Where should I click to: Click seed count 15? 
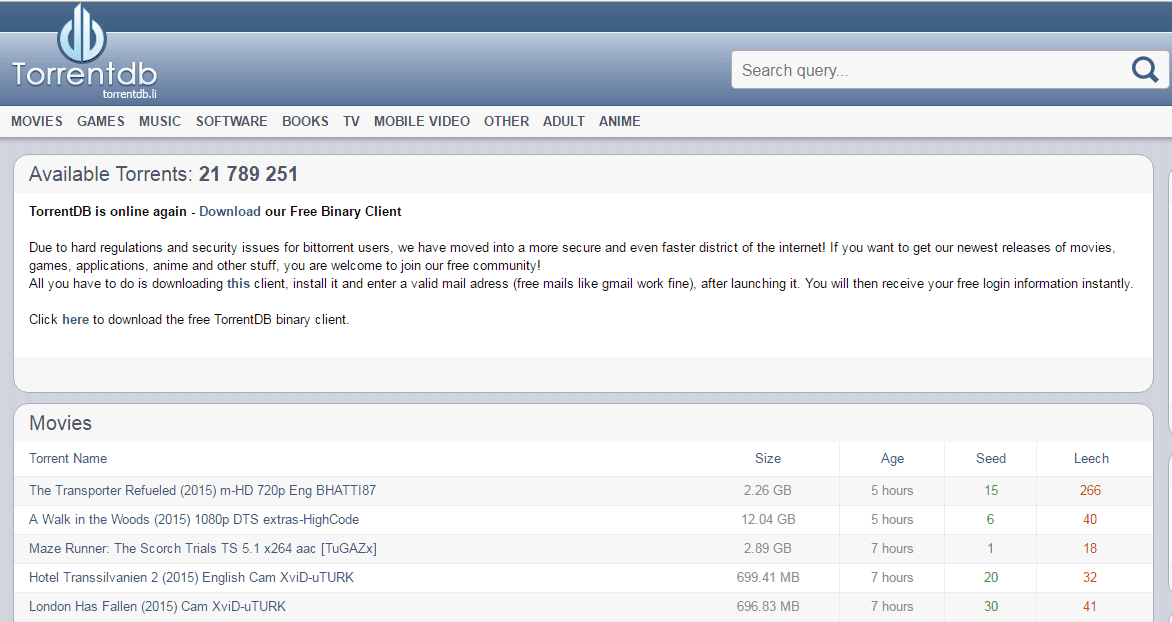pos(991,490)
